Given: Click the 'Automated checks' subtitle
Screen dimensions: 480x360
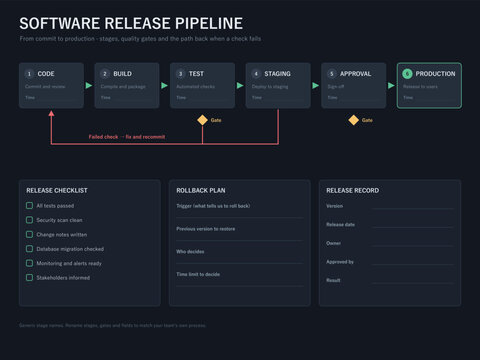Looking at the screenshot, I should [195, 86].
